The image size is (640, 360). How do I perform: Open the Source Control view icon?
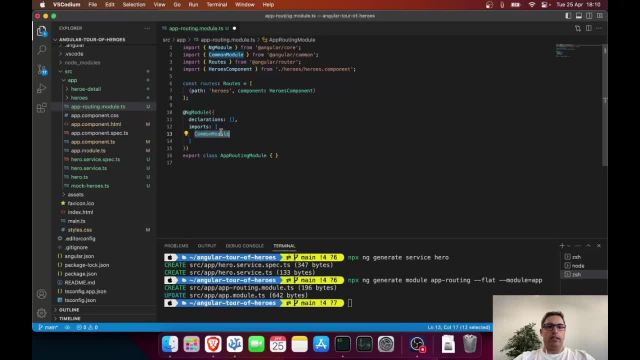(42, 70)
